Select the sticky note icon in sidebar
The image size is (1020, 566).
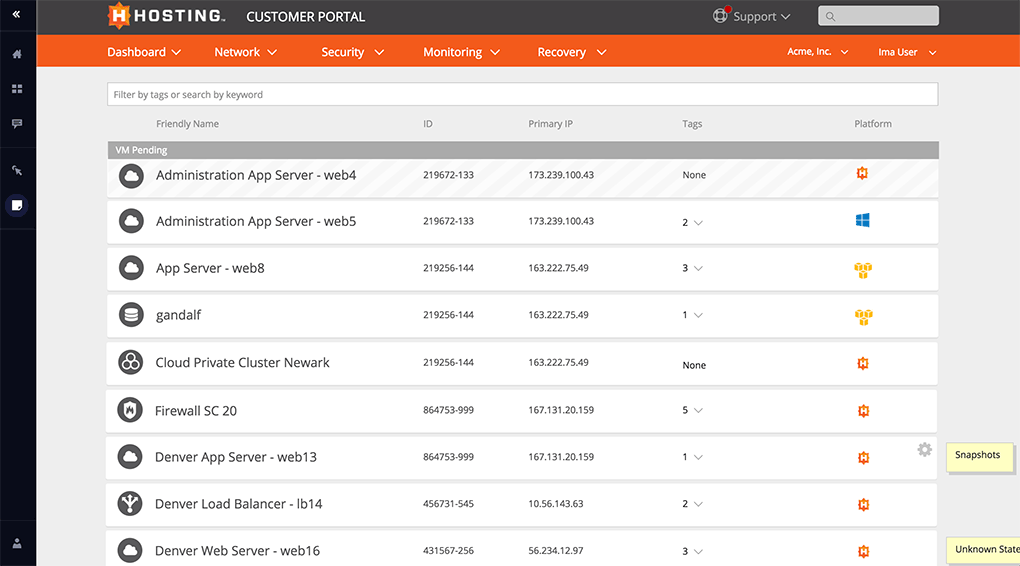[17, 205]
